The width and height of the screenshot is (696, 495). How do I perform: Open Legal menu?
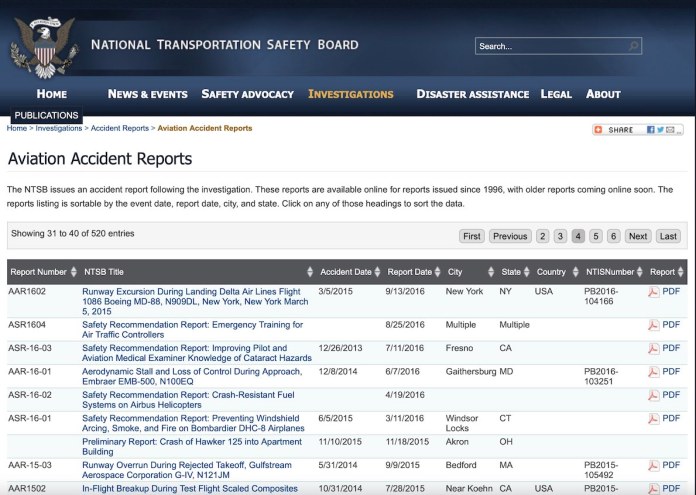coord(556,94)
